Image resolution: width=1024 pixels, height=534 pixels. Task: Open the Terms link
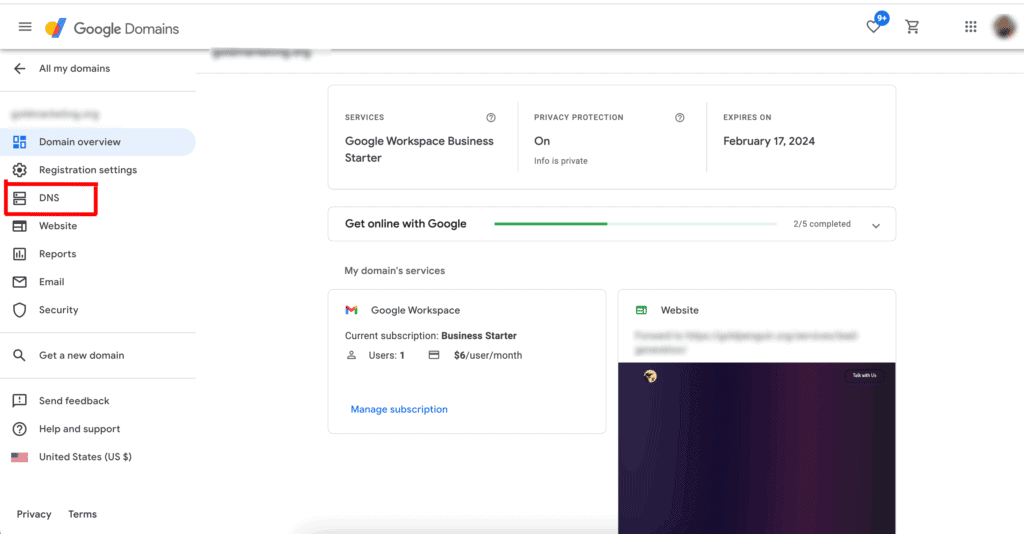82,514
